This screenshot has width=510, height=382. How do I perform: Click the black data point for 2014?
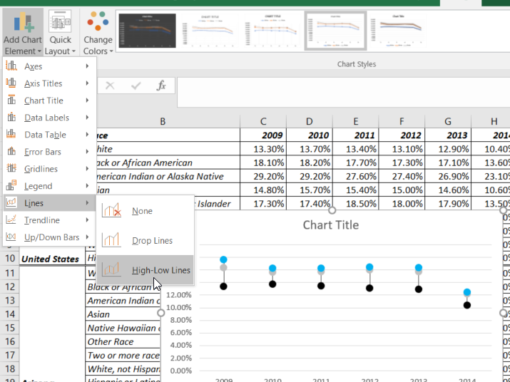pos(467,305)
